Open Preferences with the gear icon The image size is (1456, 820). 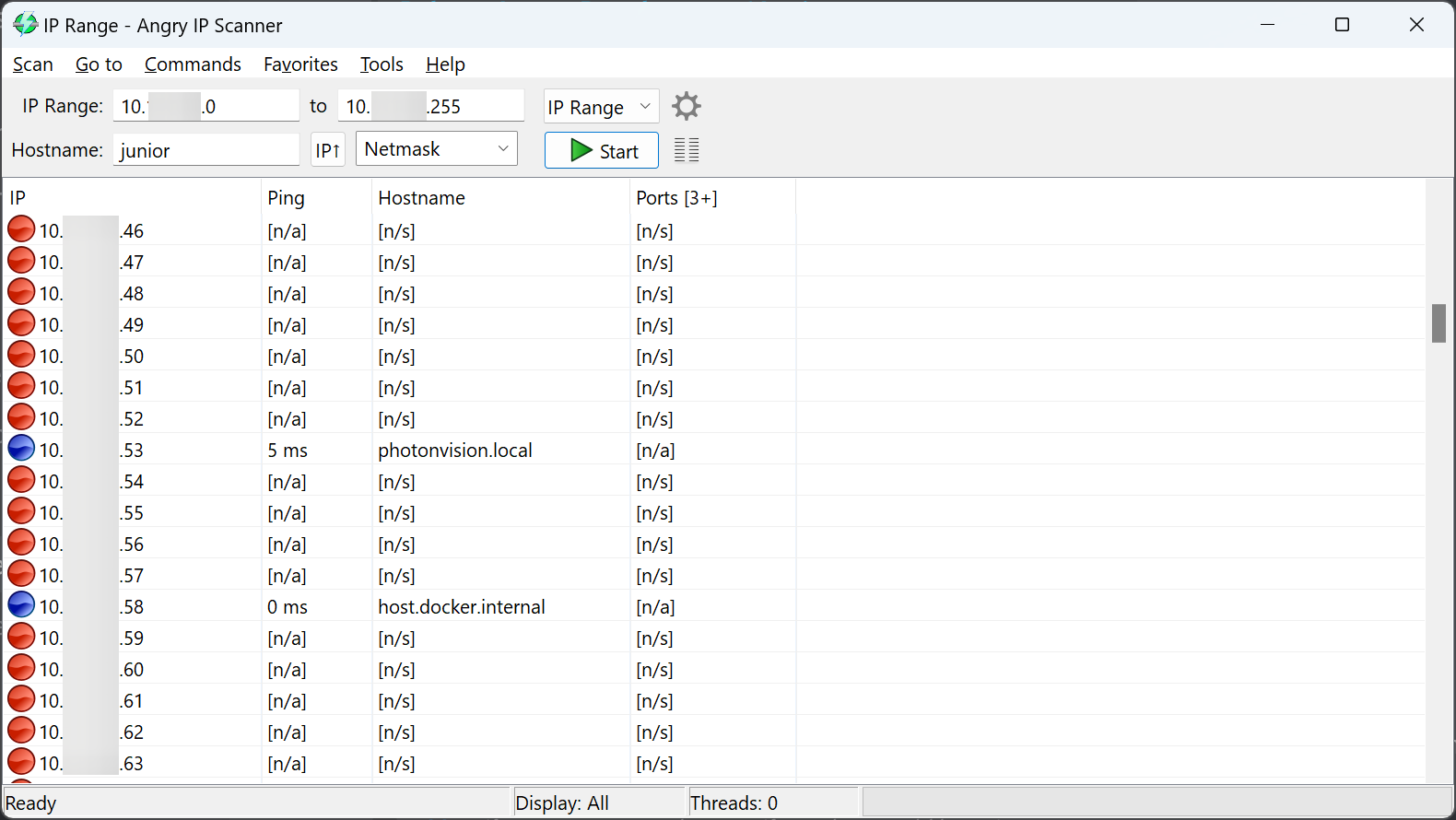[687, 106]
